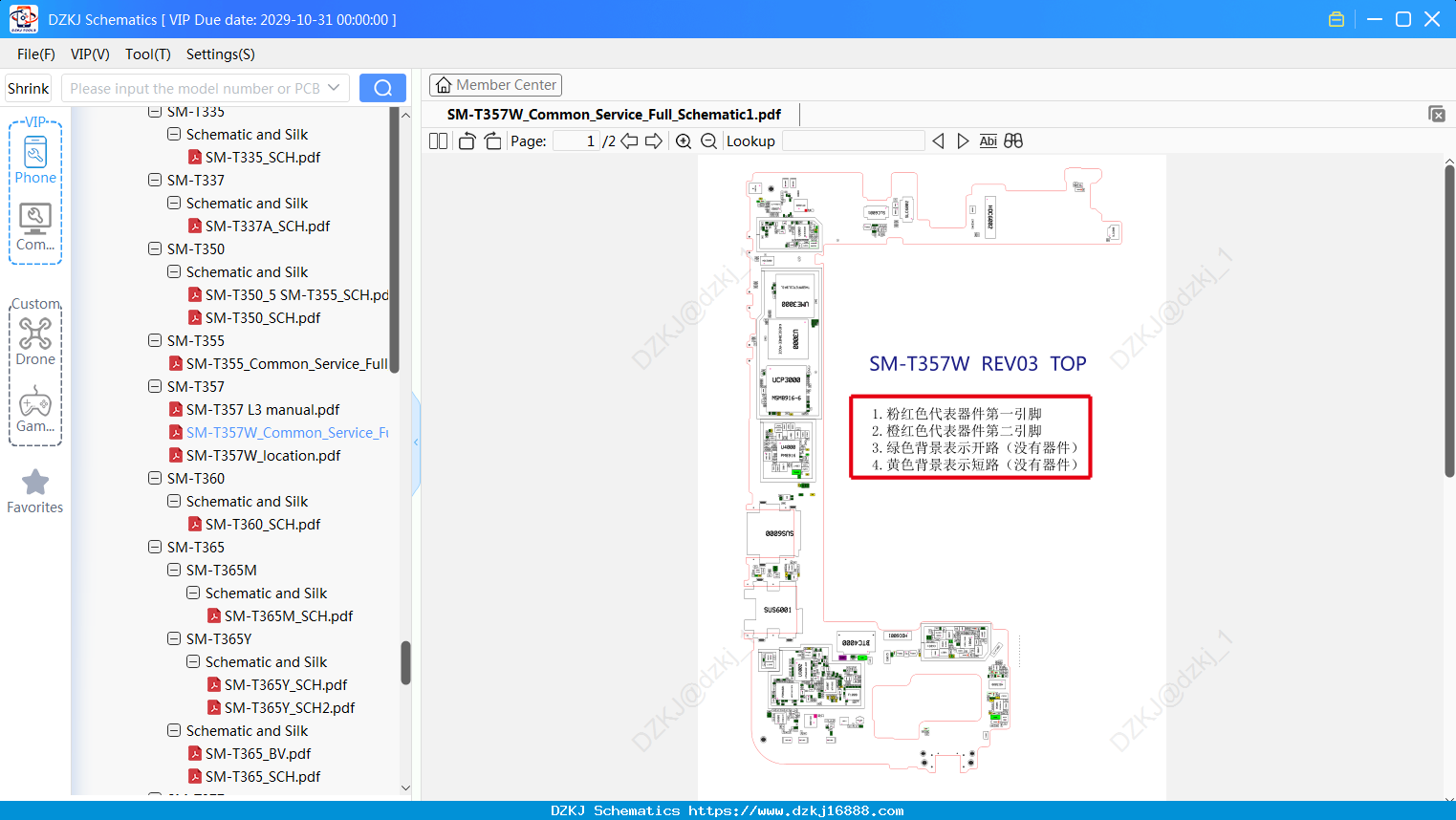This screenshot has width=1456, height=820.
Task: Select the SM-T357W_Common_Service_Full_Schematic1.pdf tab
Action: click(x=614, y=114)
